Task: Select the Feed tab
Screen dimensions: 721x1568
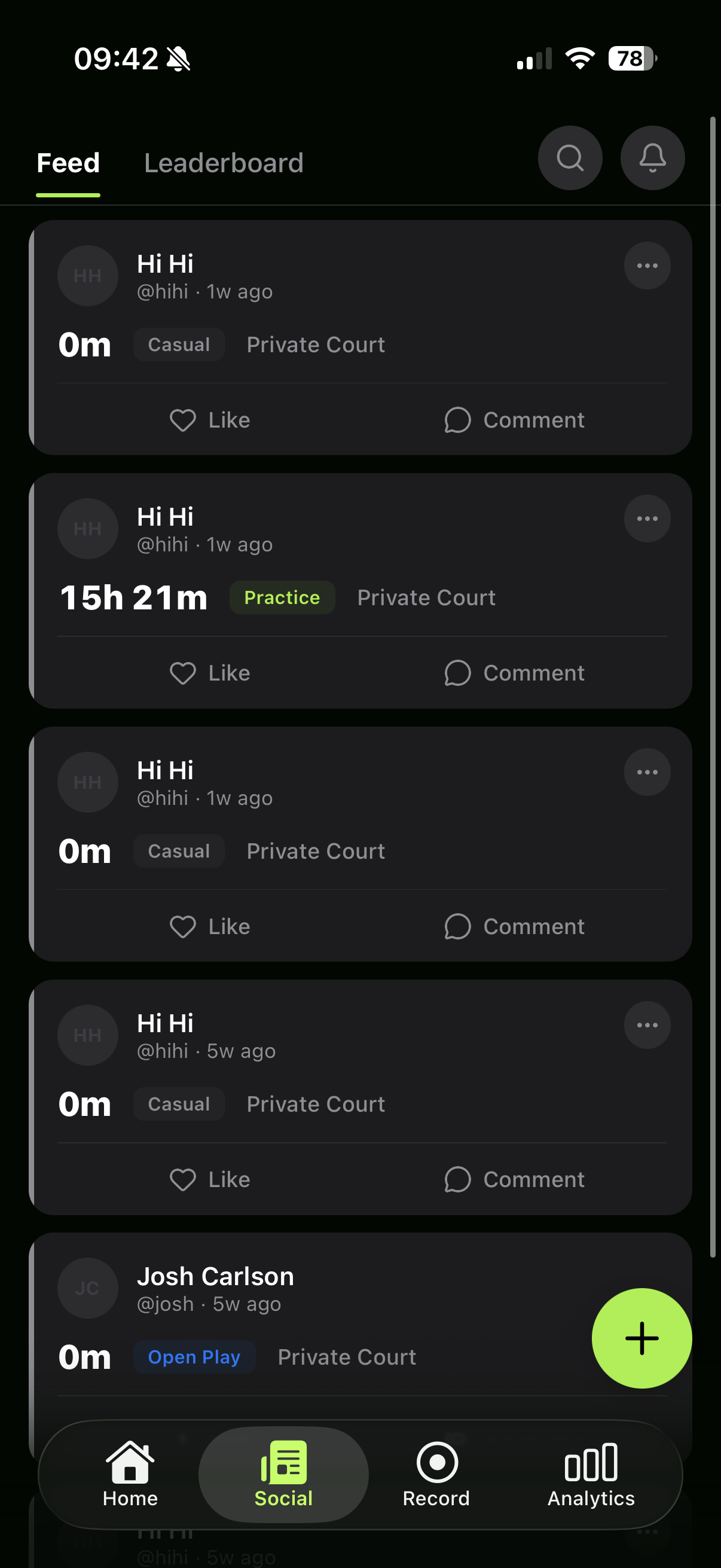Action: 68,163
